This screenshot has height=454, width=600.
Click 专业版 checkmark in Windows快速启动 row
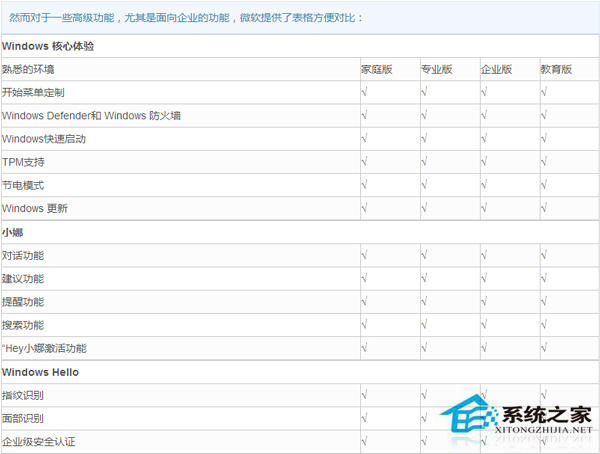(424, 138)
